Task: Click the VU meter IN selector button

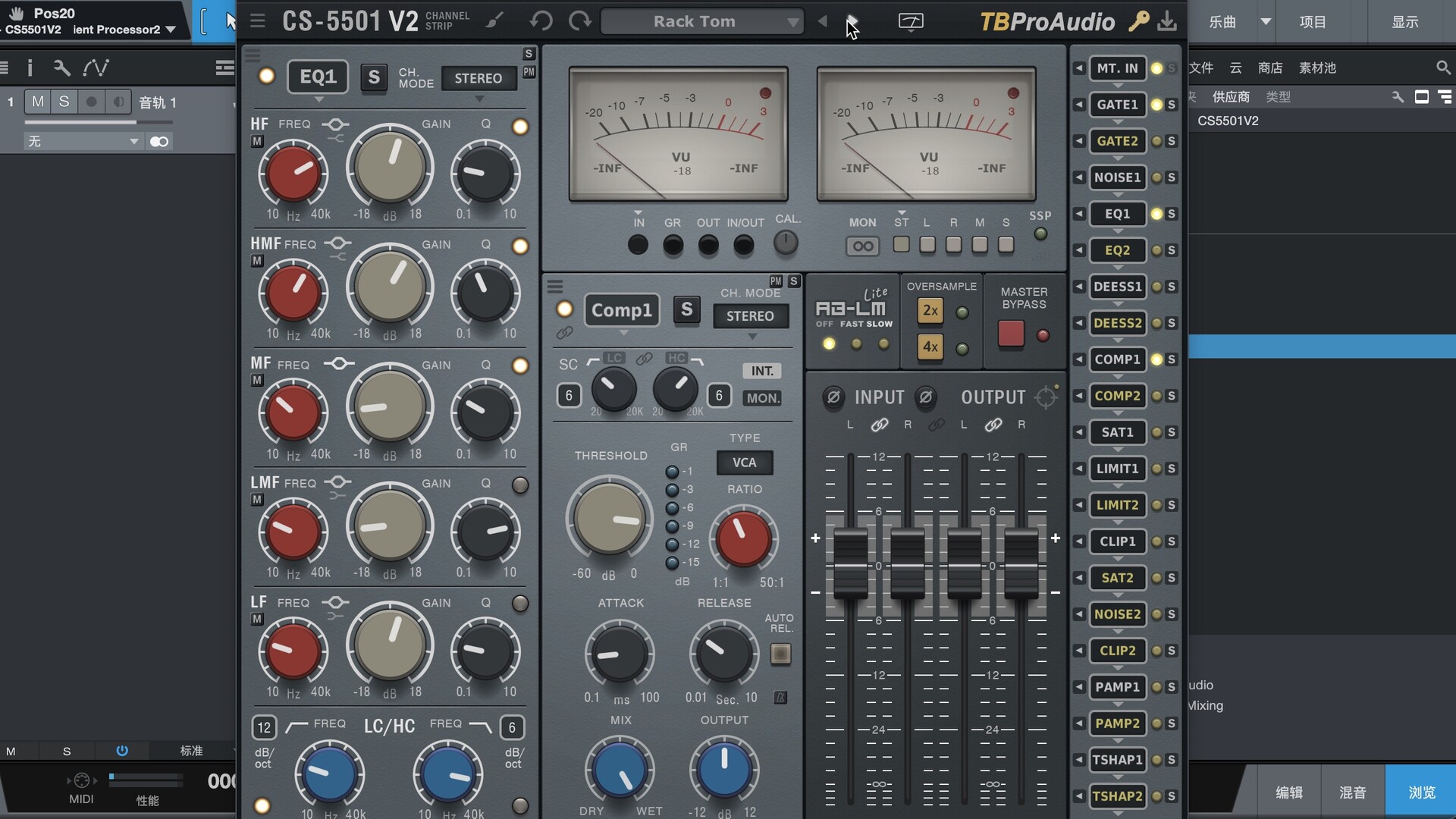Action: point(639,245)
